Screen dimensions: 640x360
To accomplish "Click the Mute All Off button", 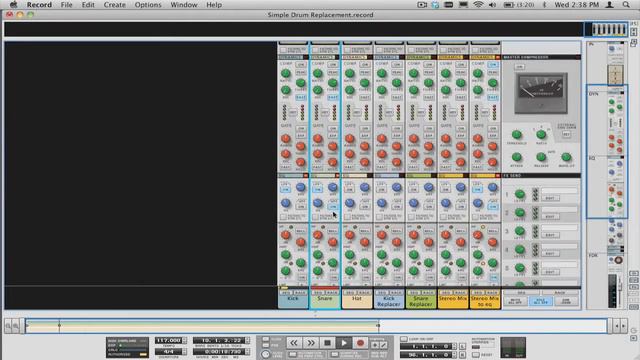I will (516, 301).
